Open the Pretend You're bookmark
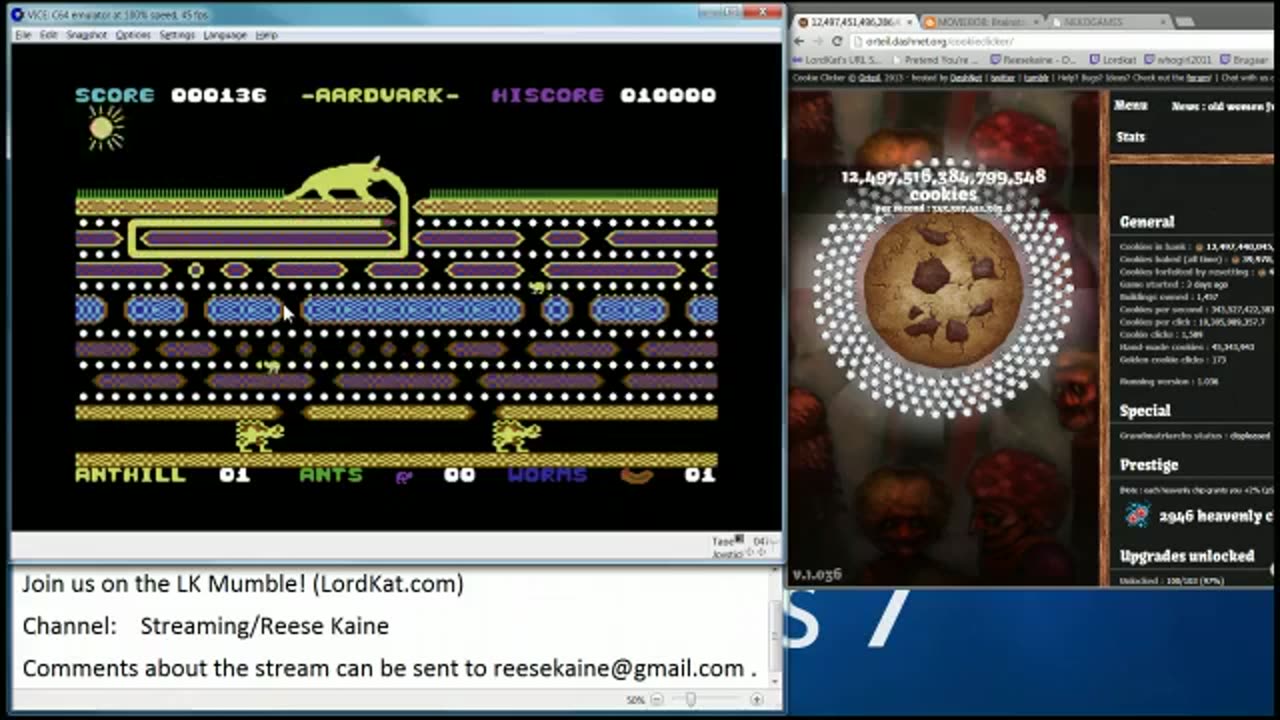 pos(936,60)
